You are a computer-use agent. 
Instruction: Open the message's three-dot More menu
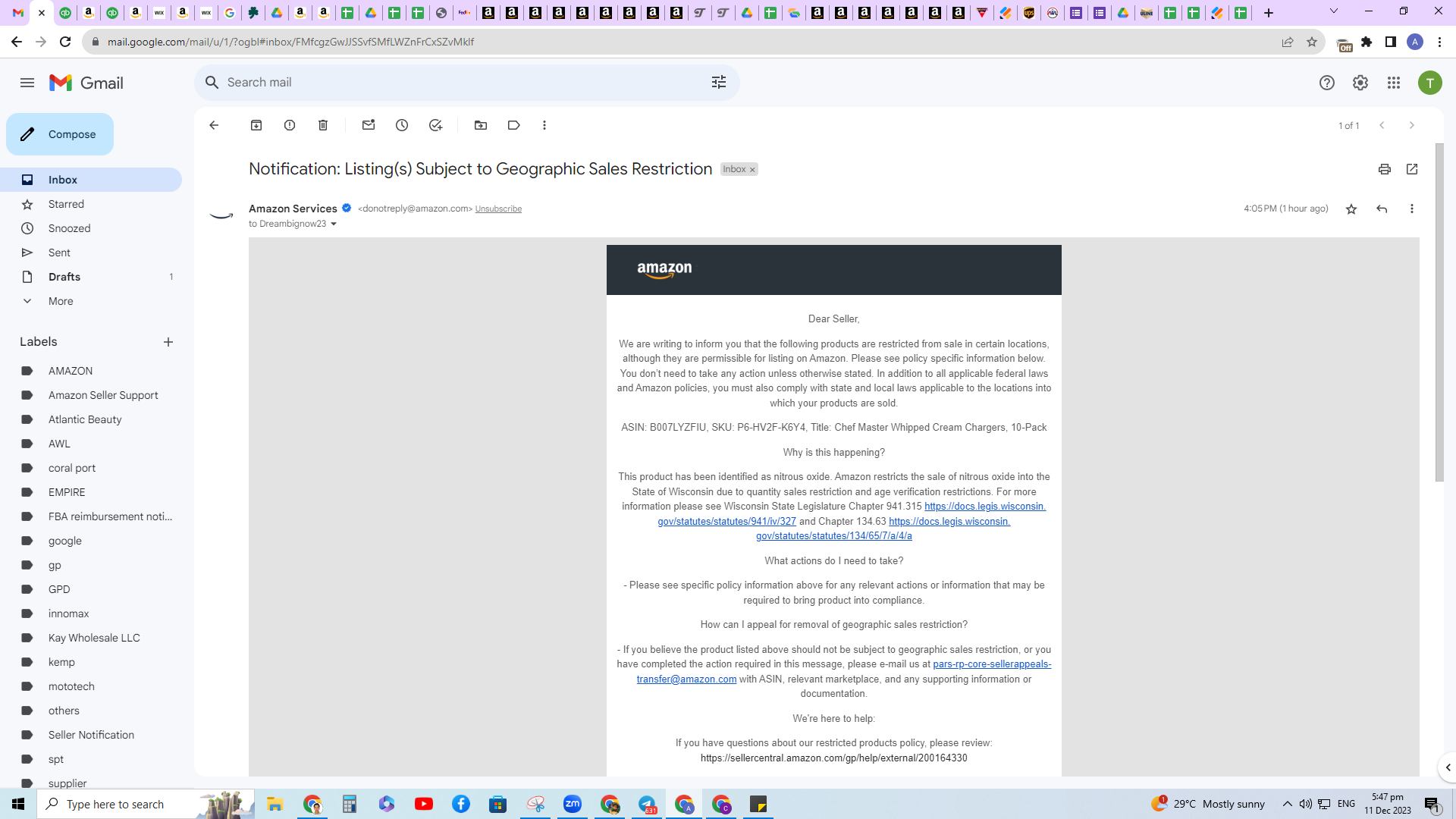1412,209
